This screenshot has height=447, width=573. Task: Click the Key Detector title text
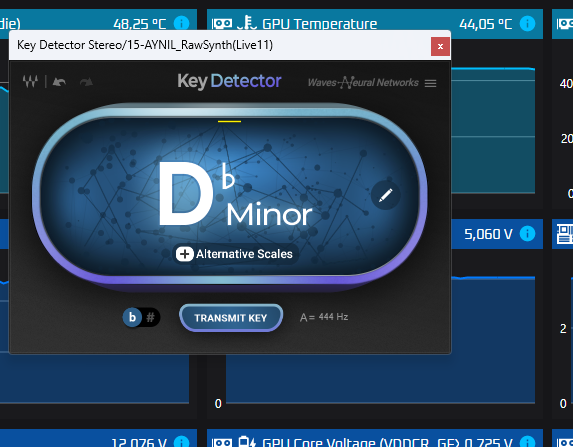[229, 81]
